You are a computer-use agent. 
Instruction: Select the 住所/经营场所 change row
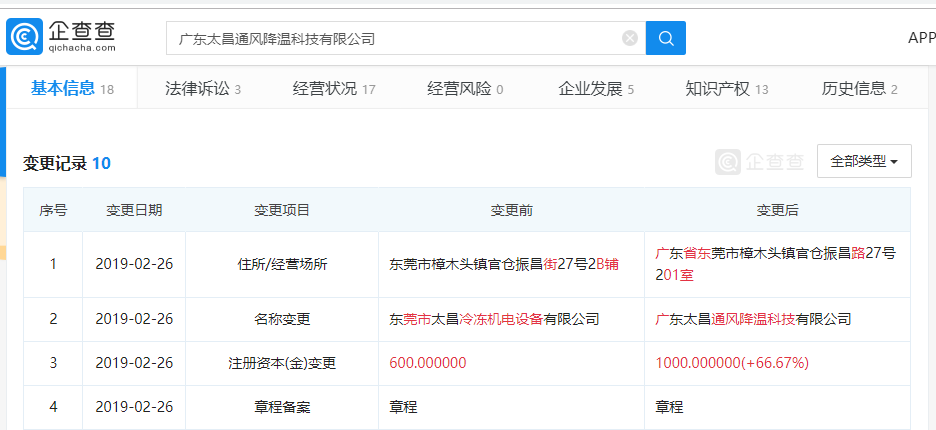282,265
